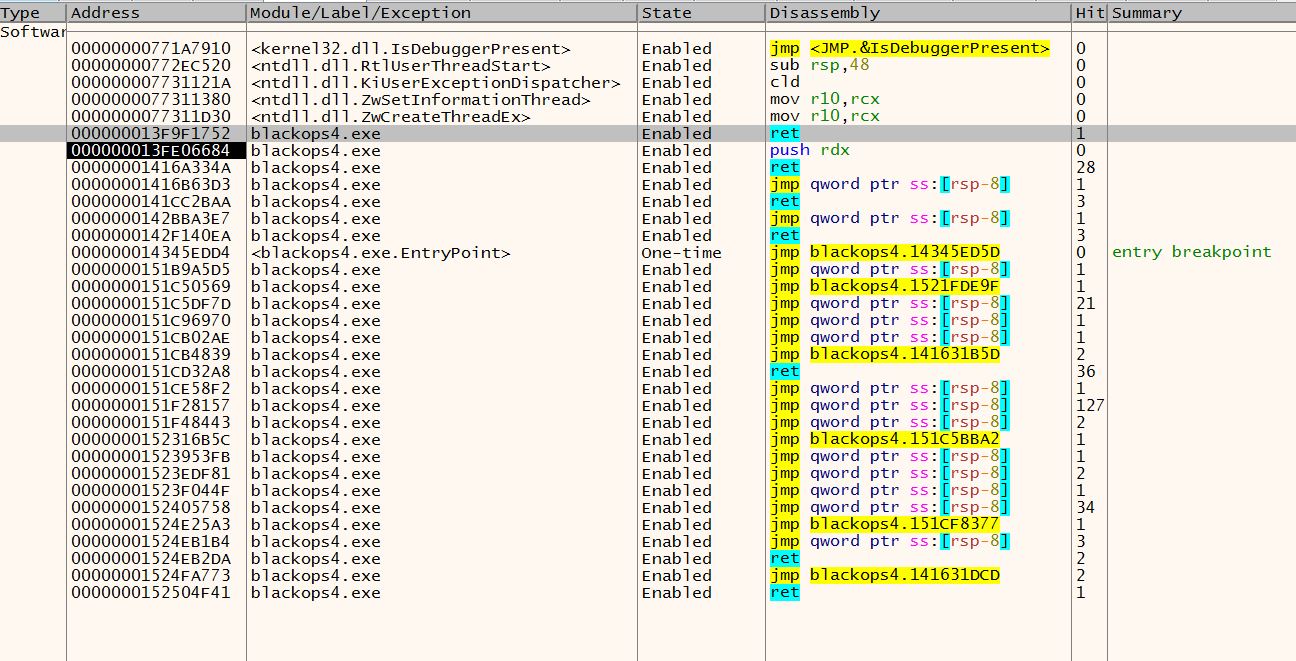The height and width of the screenshot is (661, 1296).
Task: Select address 00000001524EB2DA
Action: pos(151,559)
